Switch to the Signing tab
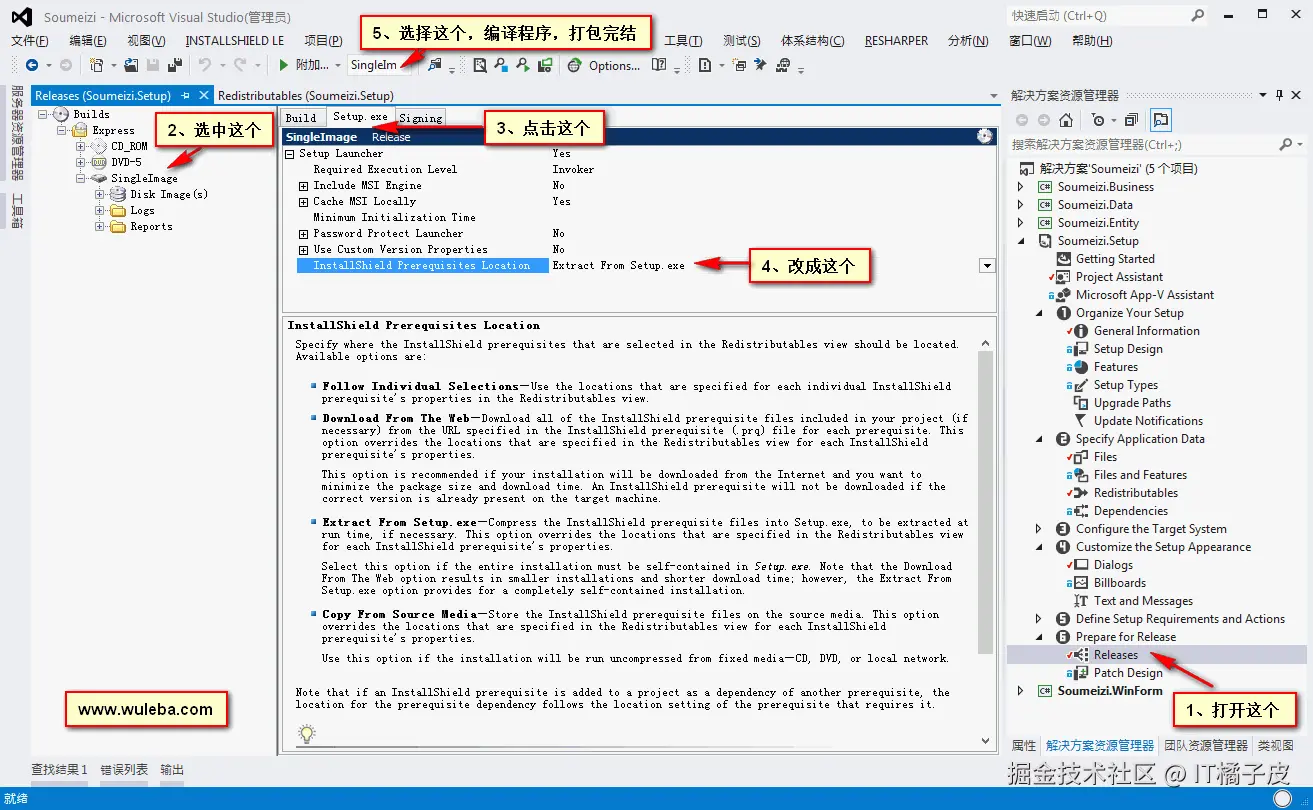1313x810 pixels. point(420,117)
